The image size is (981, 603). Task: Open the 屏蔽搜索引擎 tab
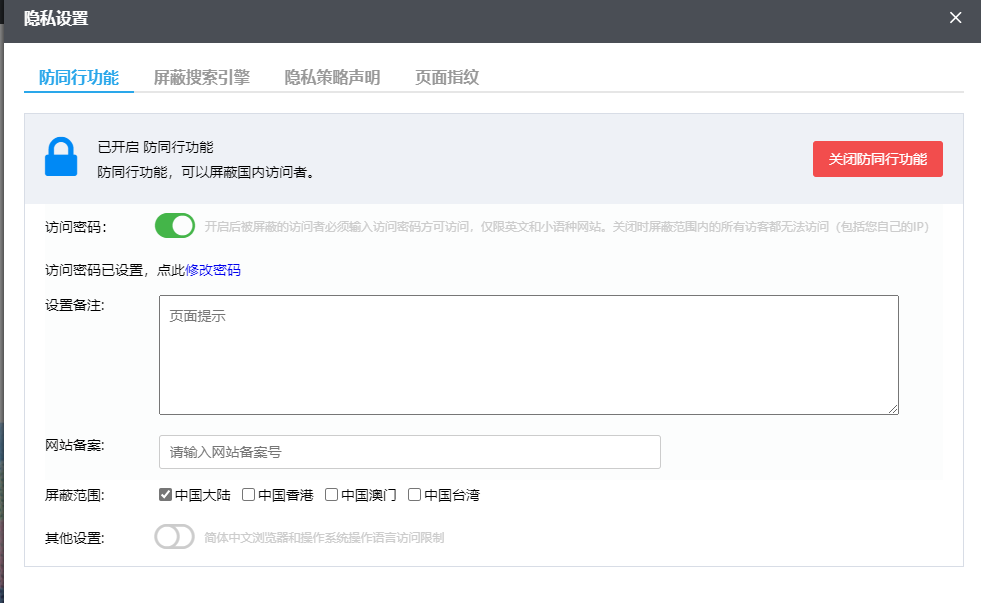coord(201,77)
